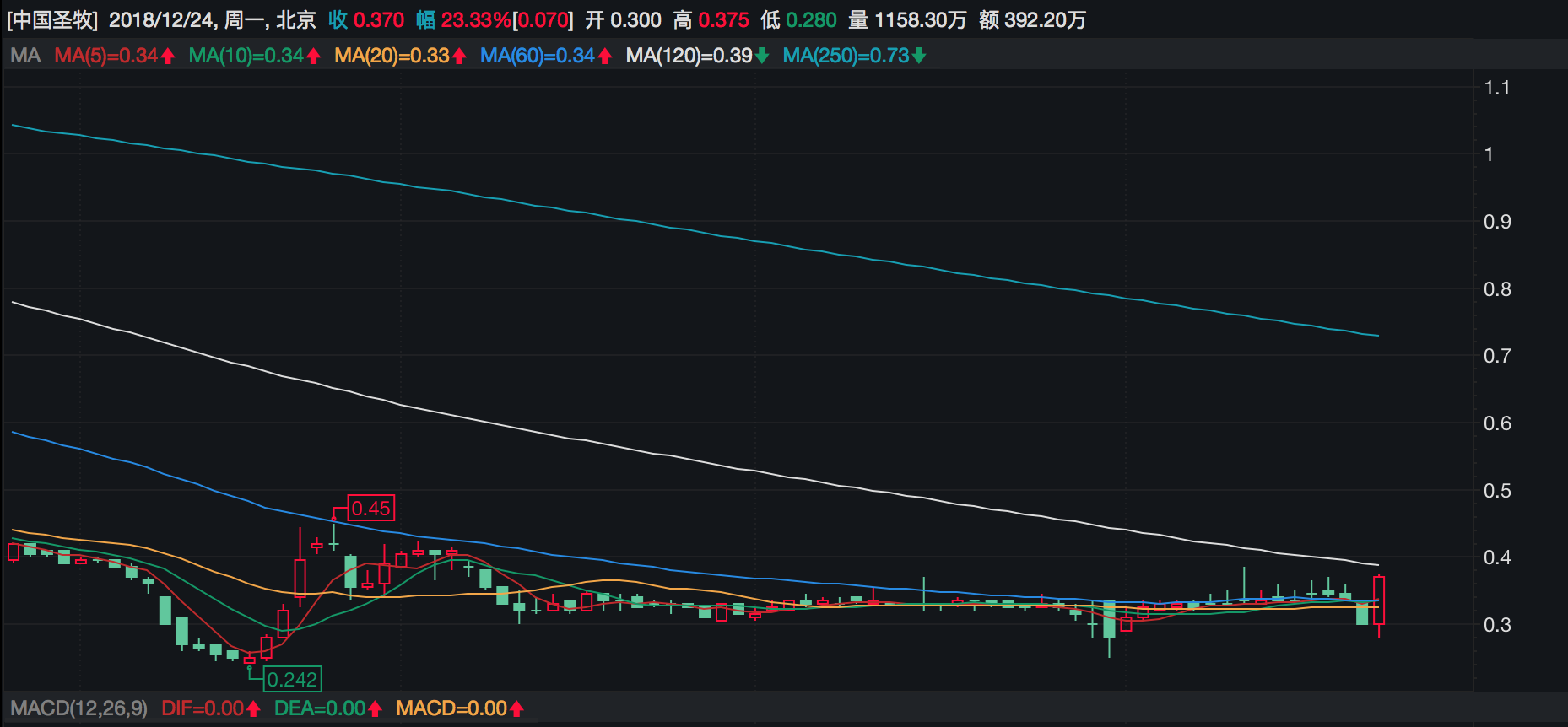The height and width of the screenshot is (727, 1568).
Task: Click the 0.242 low price marker
Action: click(x=292, y=679)
